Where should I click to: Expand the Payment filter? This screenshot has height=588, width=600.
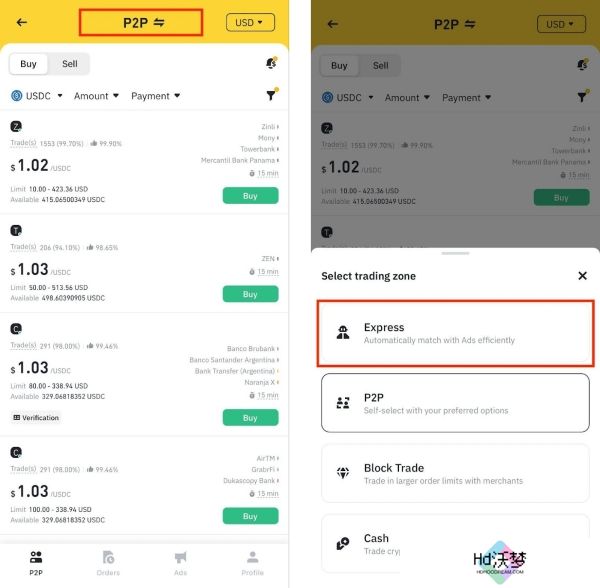pyautogui.click(x=155, y=96)
